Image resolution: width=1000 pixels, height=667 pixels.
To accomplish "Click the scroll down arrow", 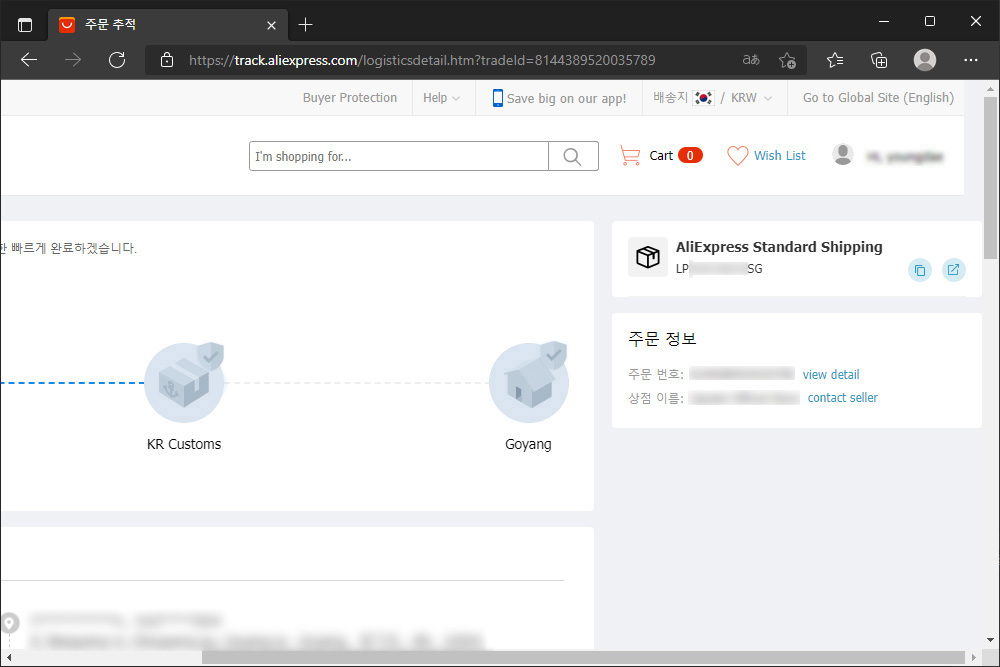I will [990, 640].
